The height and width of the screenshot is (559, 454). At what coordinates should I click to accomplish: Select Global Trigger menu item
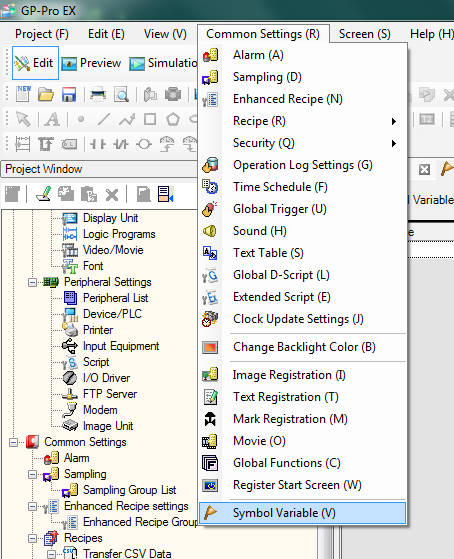coord(302,209)
